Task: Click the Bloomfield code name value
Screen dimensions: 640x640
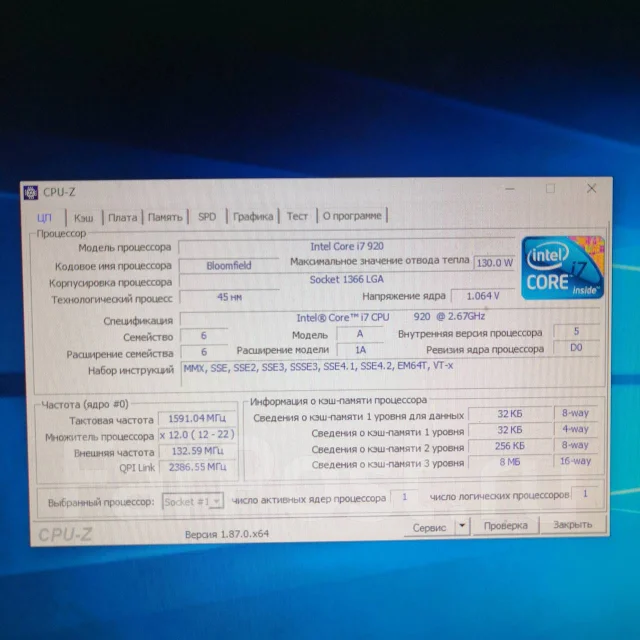Action: click(229, 266)
